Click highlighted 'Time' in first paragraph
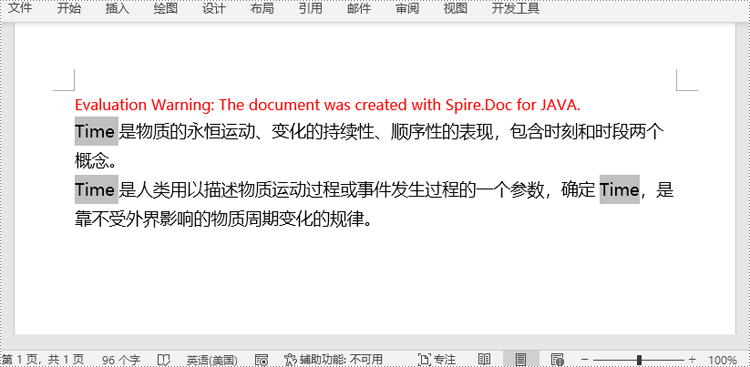The image size is (750, 367). pyautogui.click(x=96, y=131)
